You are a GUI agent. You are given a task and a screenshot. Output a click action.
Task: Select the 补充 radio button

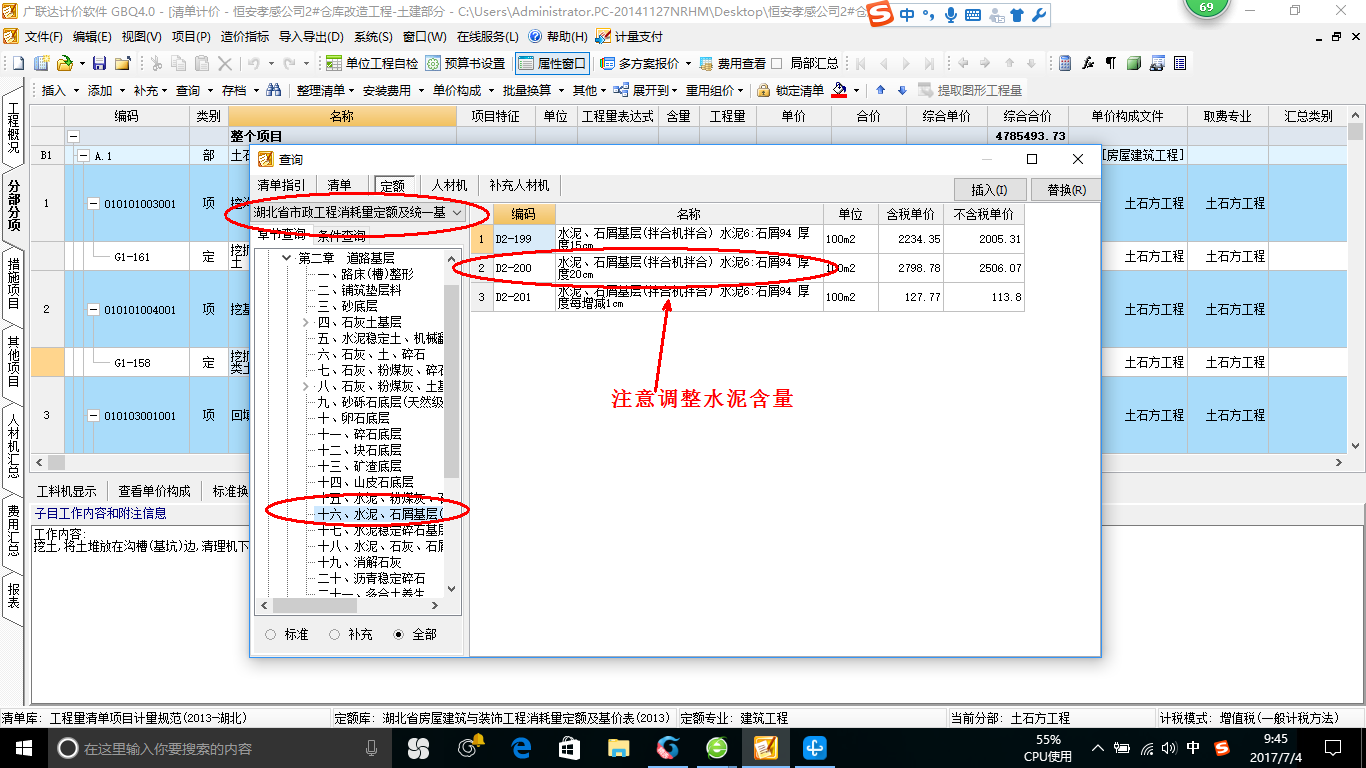[x=335, y=634]
